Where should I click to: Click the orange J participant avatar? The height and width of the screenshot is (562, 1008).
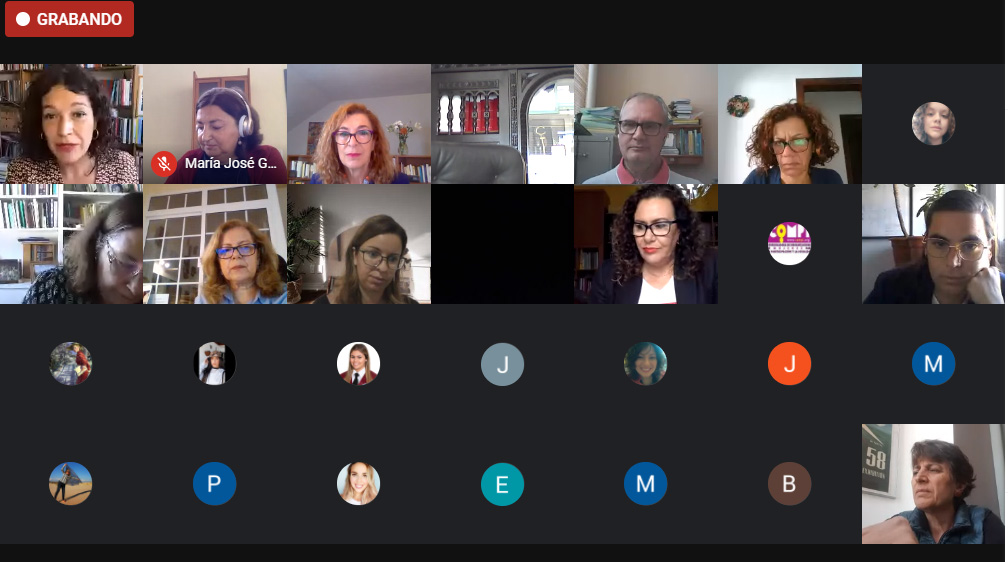[x=789, y=364]
